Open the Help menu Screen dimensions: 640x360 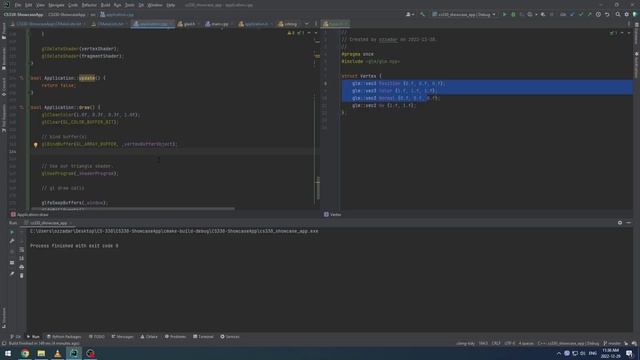click(171, 5)
